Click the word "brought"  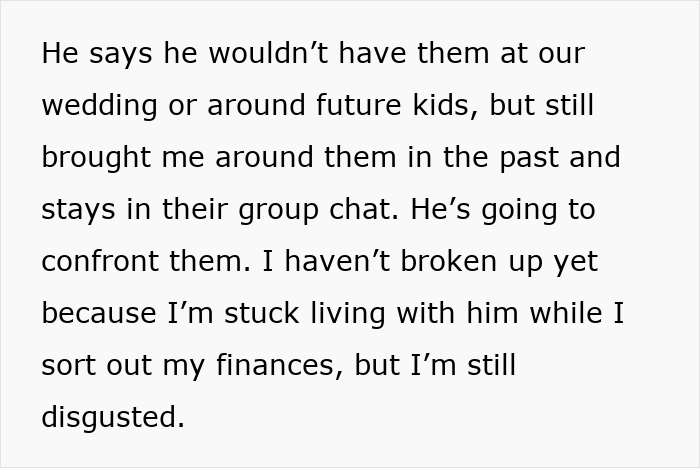click(91, 158)
